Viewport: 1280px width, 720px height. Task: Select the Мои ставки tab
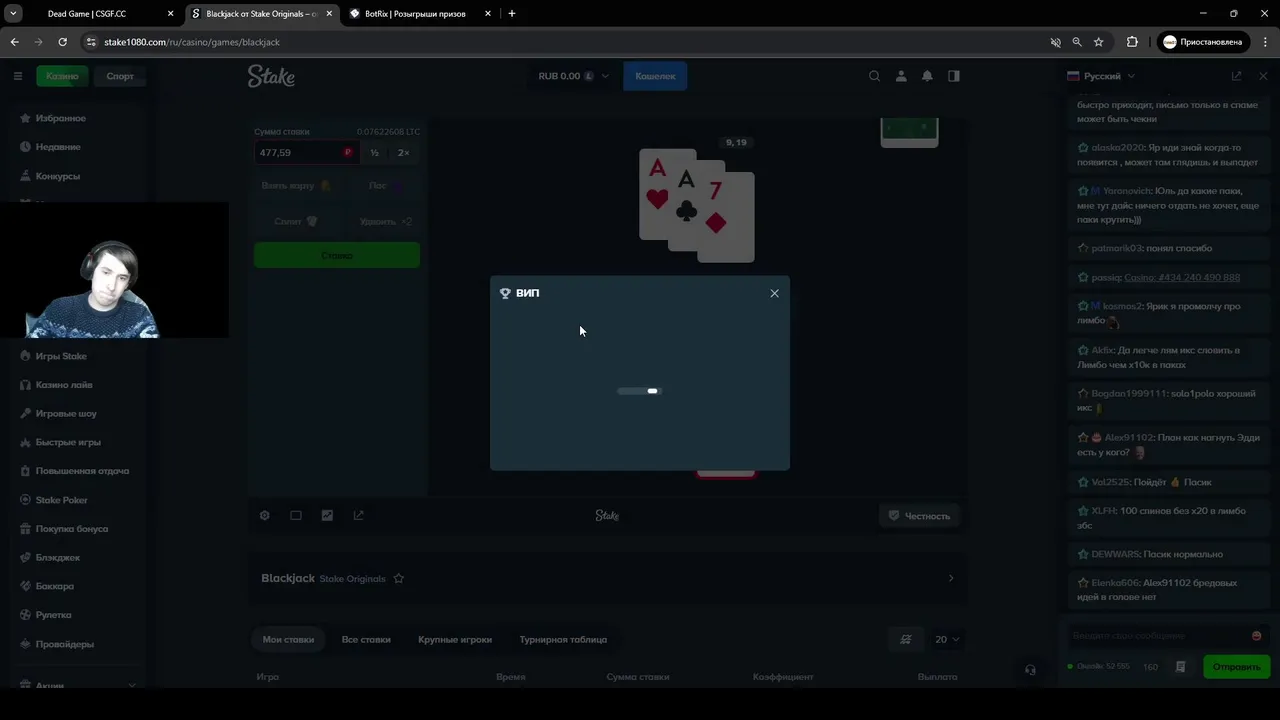point(288,639)
